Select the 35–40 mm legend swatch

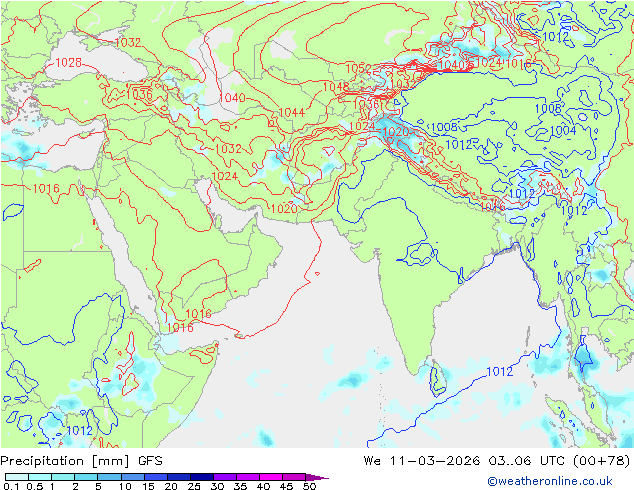tap(247, 477)
